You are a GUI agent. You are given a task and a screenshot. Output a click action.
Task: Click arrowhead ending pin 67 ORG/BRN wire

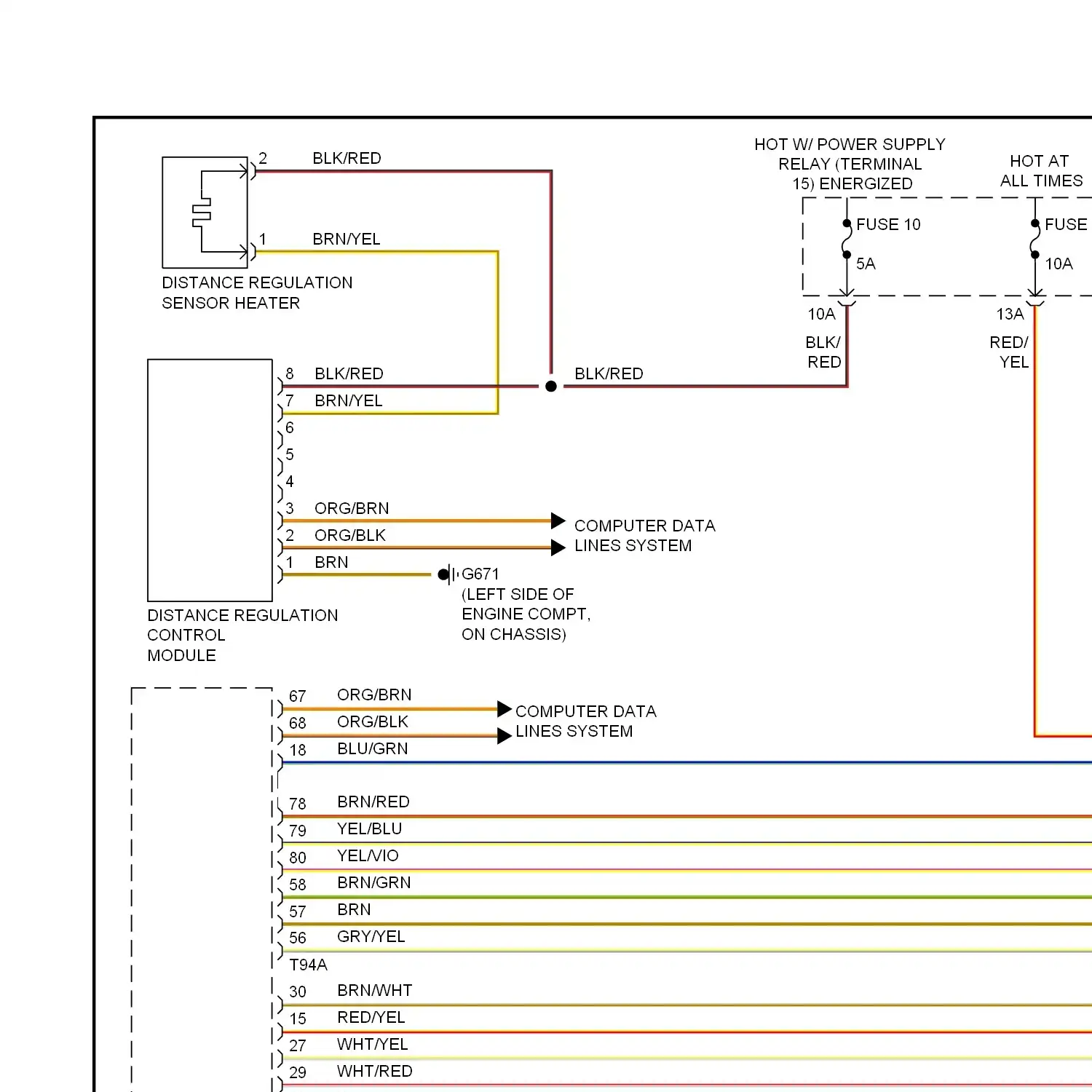505,708
